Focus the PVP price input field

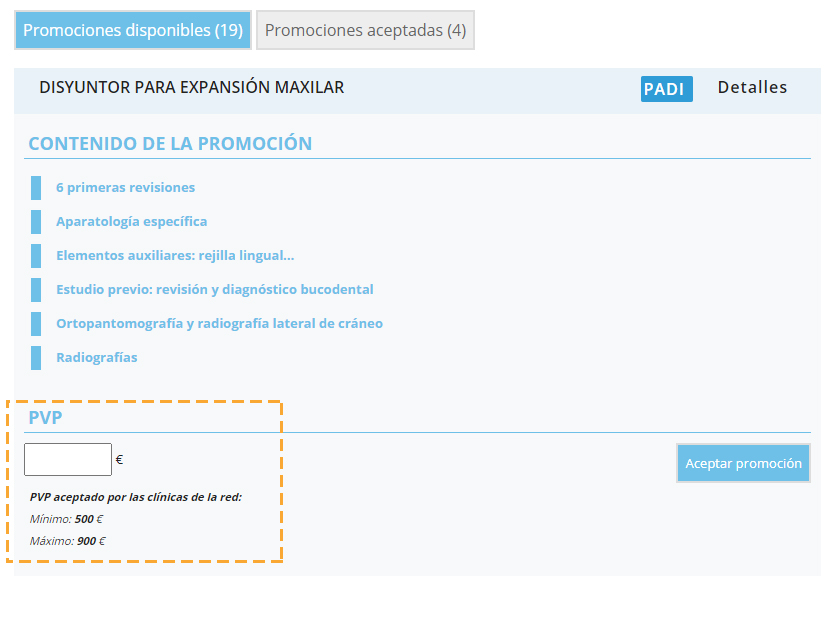[x=68, y=460]
